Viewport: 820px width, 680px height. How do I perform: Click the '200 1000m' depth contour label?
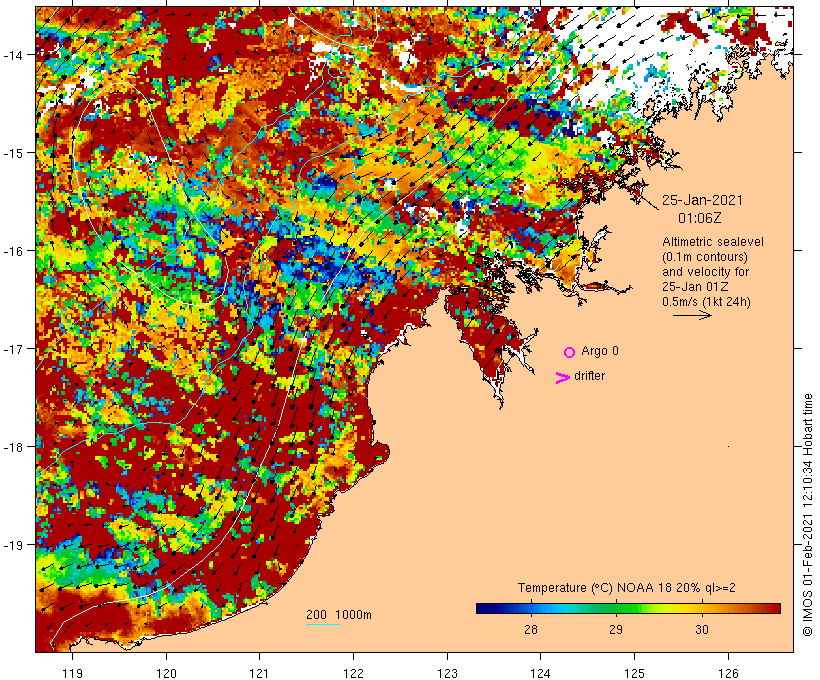click(339, 615)
